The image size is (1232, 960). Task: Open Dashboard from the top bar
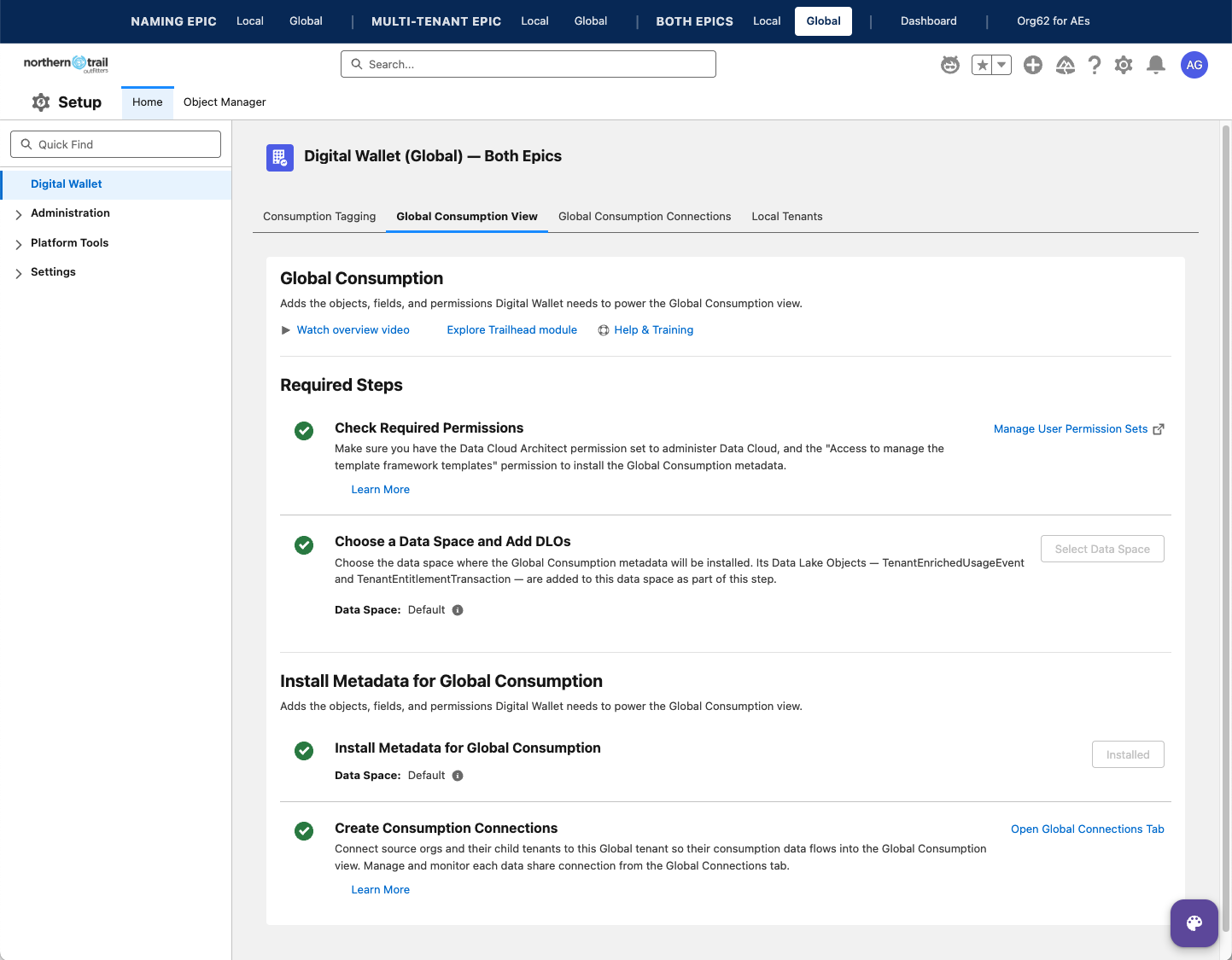929,21
